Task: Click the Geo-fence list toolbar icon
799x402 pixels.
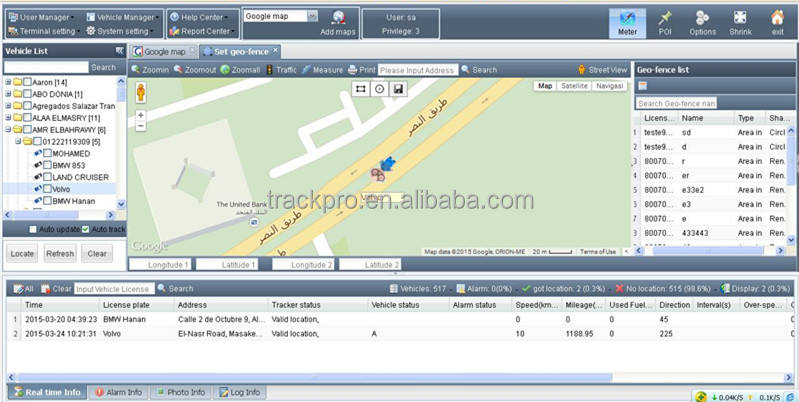Action: 643,86
